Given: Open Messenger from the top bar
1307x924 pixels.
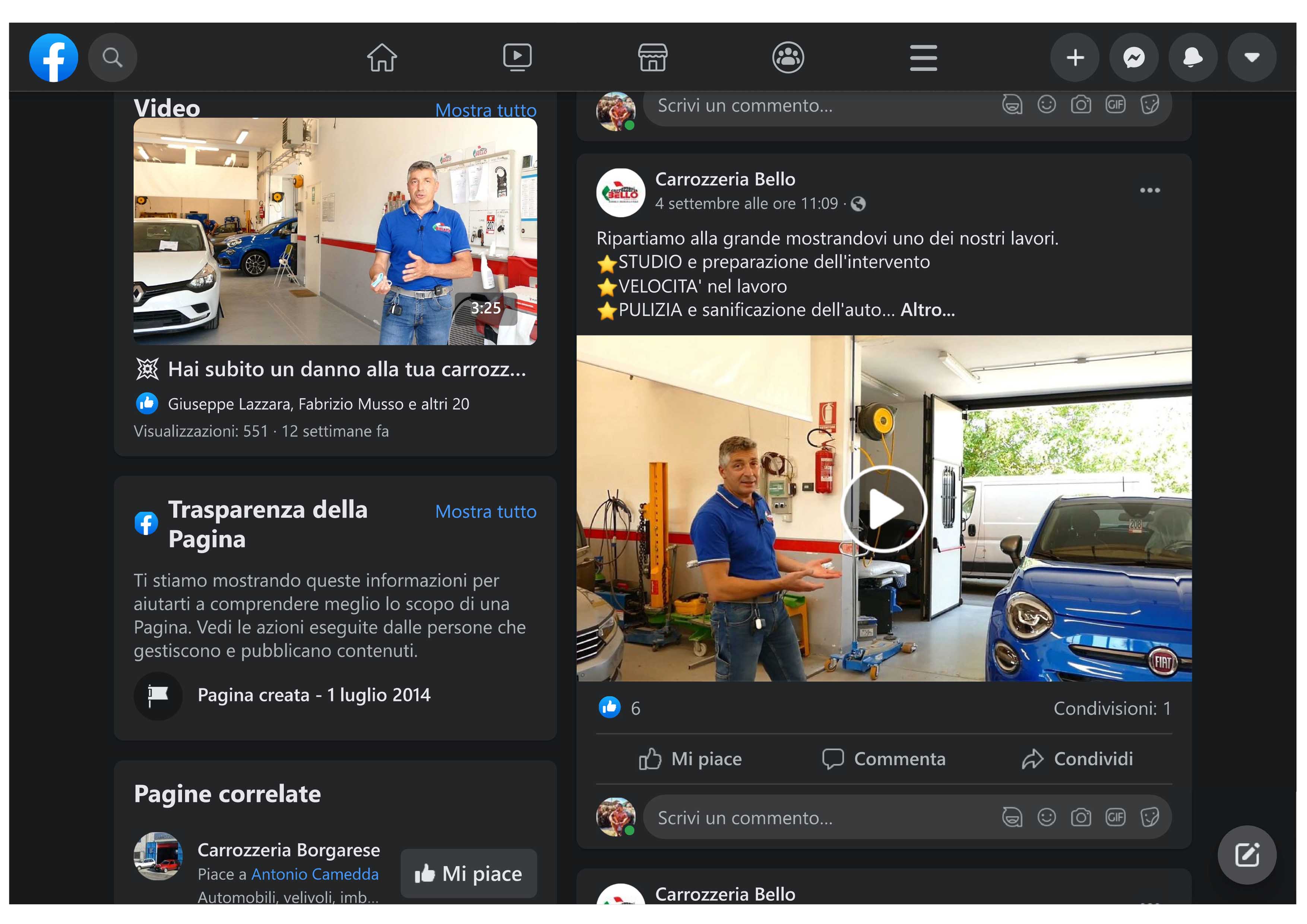Looking at the screenshot, I should click(x=1133, y=57).
